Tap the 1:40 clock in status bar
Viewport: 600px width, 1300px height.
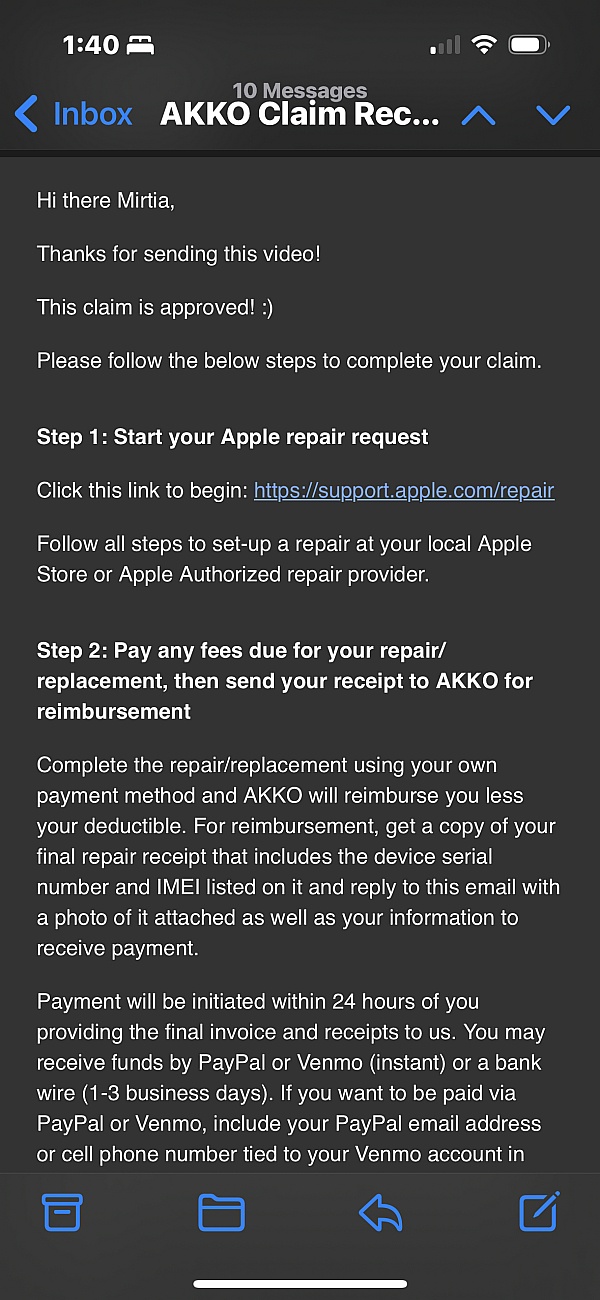point(90,45)
